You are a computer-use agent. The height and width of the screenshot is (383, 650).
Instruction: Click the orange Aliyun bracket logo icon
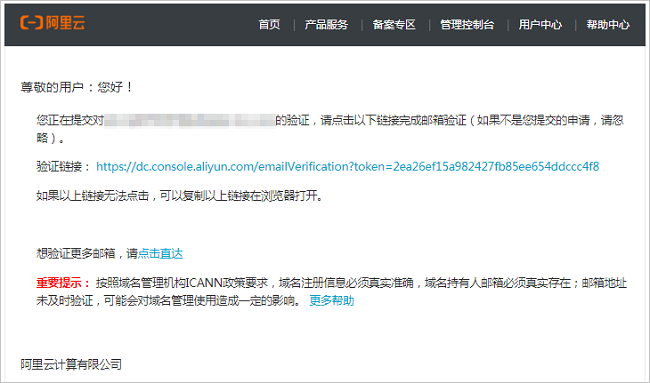[32, 22]
